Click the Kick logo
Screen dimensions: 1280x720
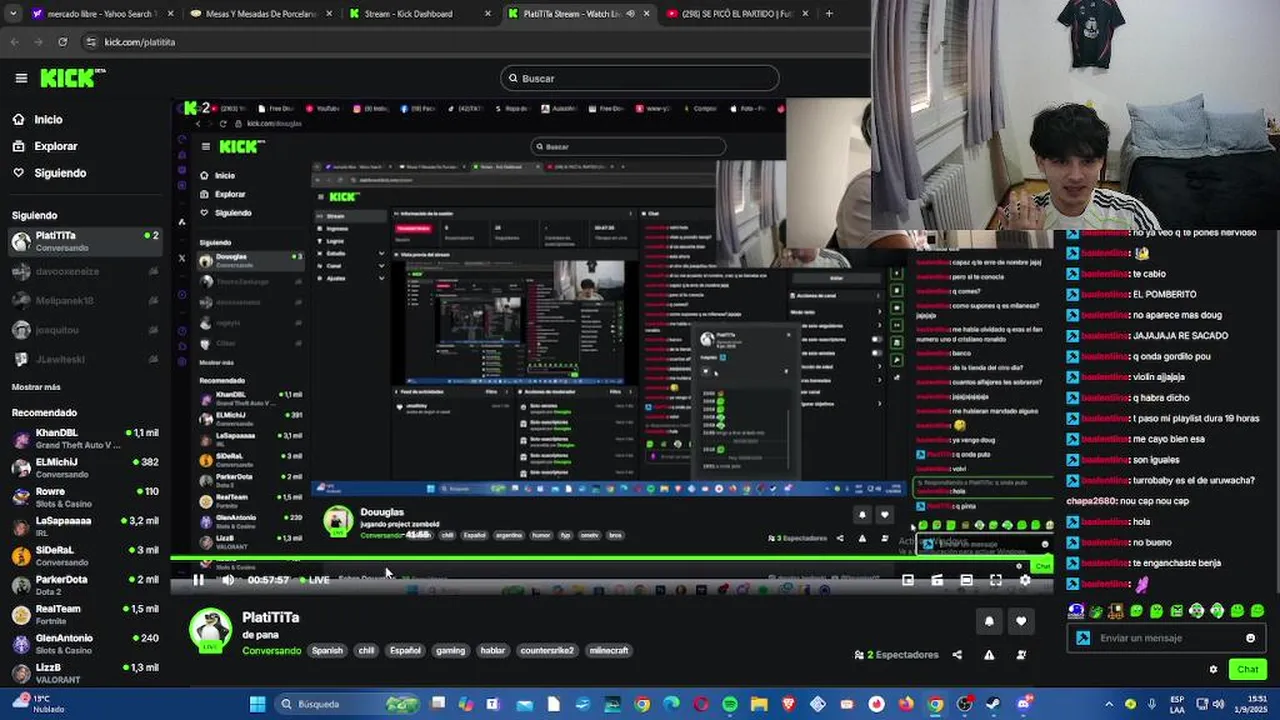click(72, 78)
